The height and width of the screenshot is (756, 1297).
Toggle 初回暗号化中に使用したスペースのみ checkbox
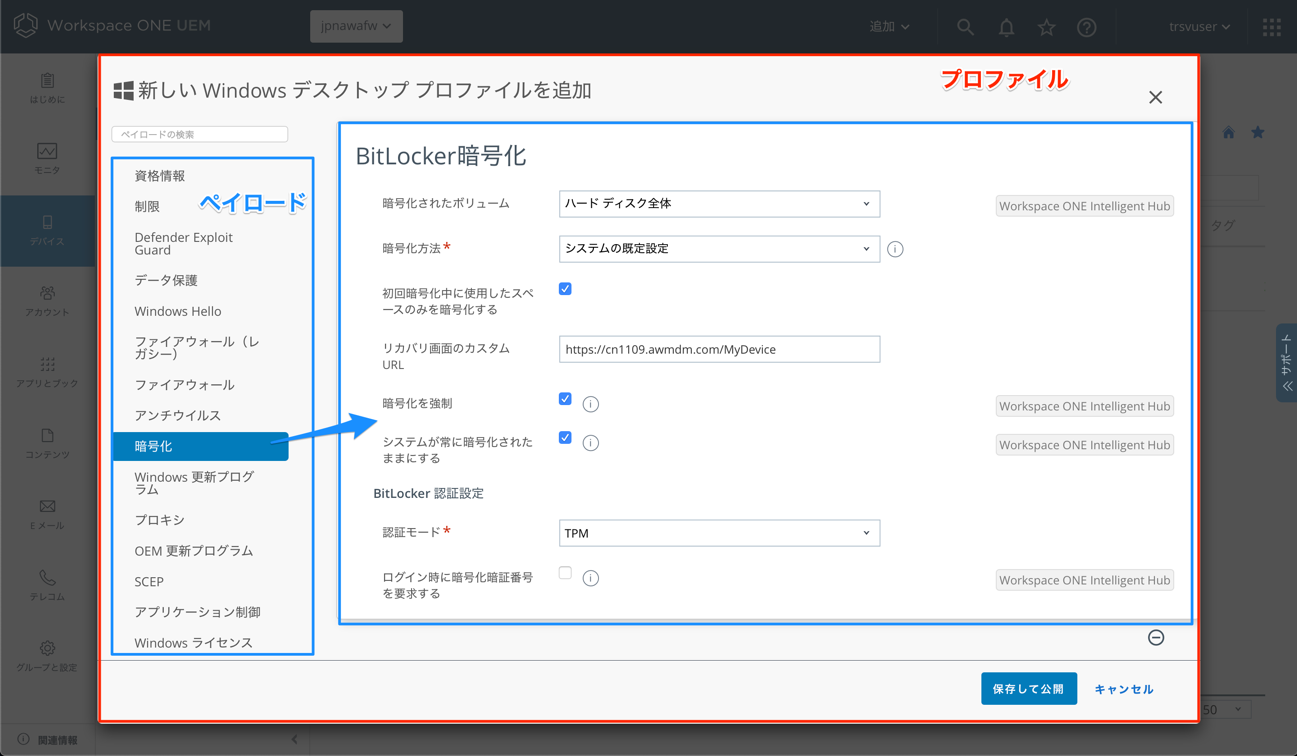pyautogui.click(x=565, y=289)
